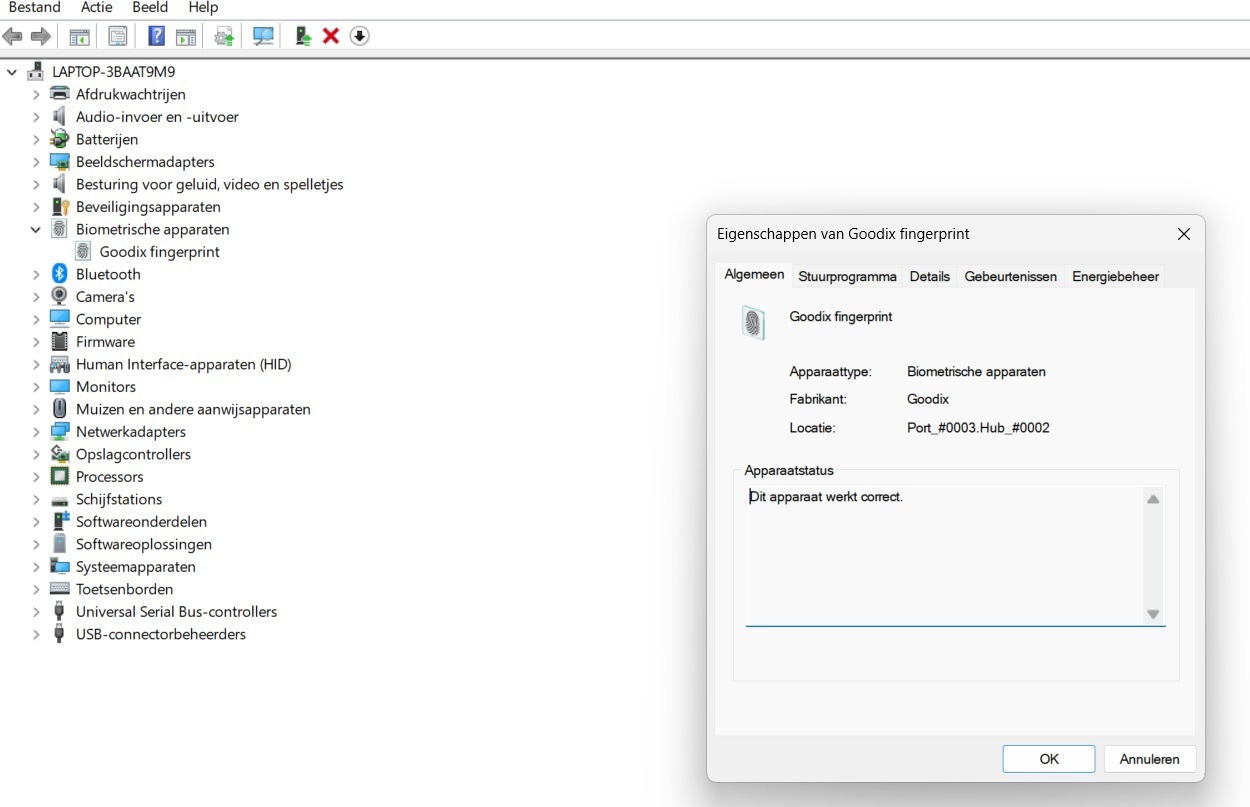Expand the Systeemapparaten category

click(x=36, y=567)
